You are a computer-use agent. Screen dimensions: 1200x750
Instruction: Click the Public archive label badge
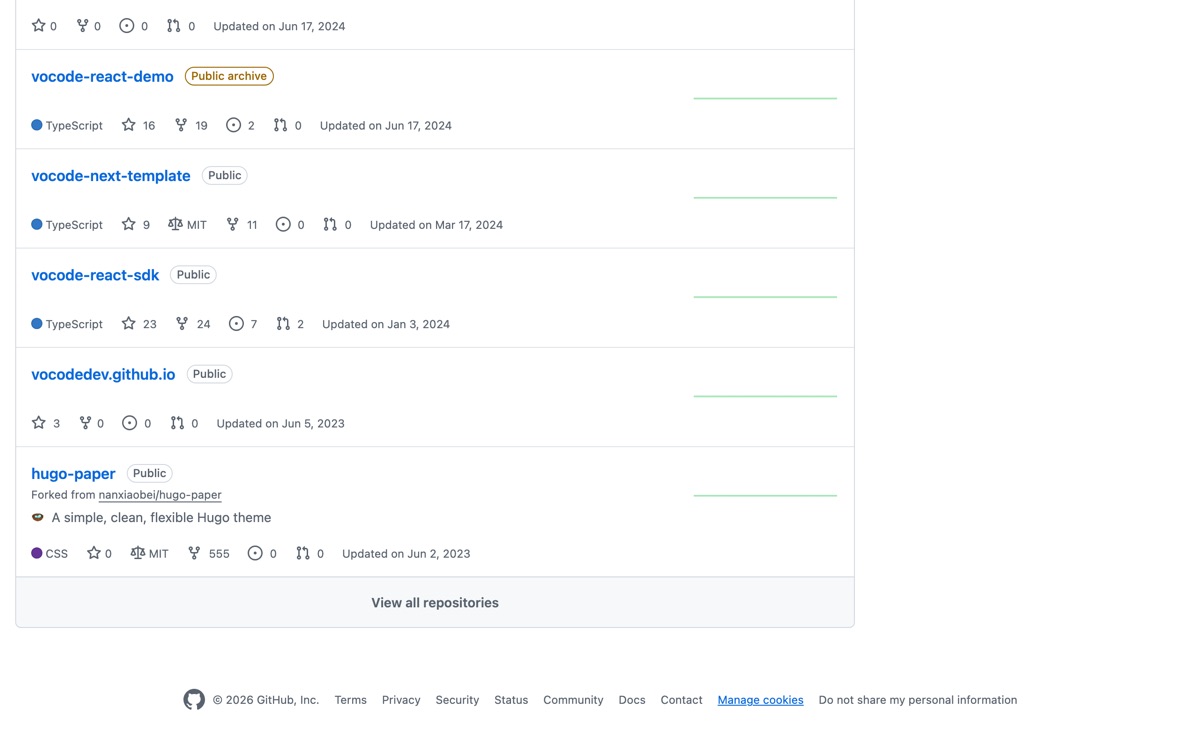click(x=229, y=76)
